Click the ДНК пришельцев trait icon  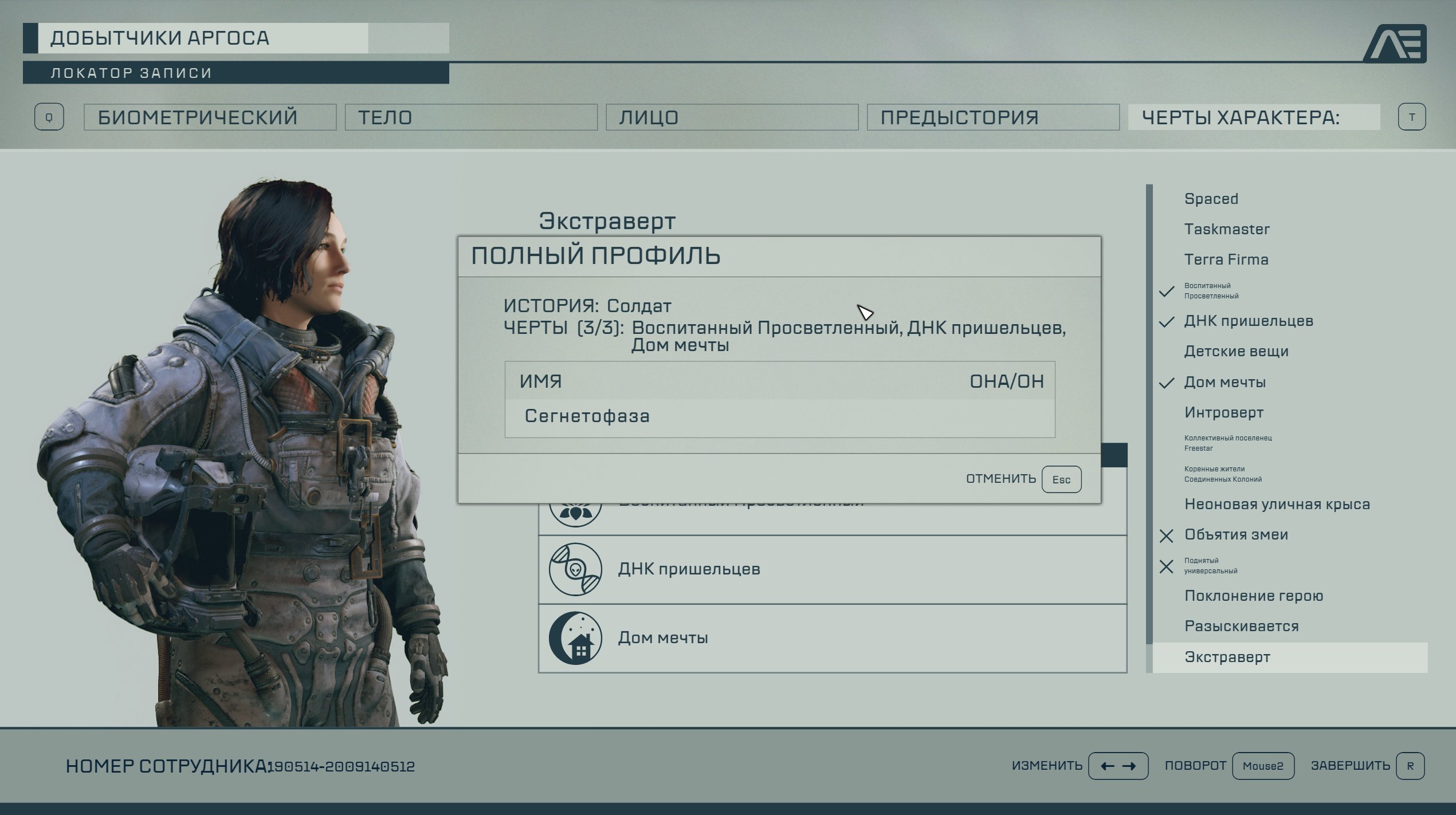tap(576, 567)
